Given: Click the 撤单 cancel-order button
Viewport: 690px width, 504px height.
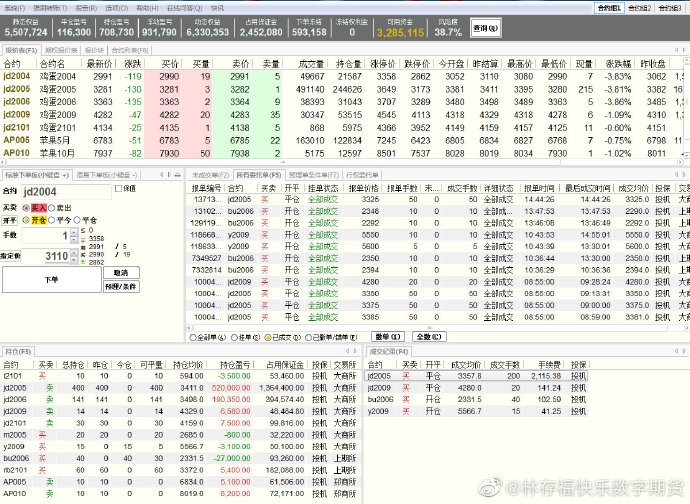Looking at the screenshot, I should coord(388,337).
